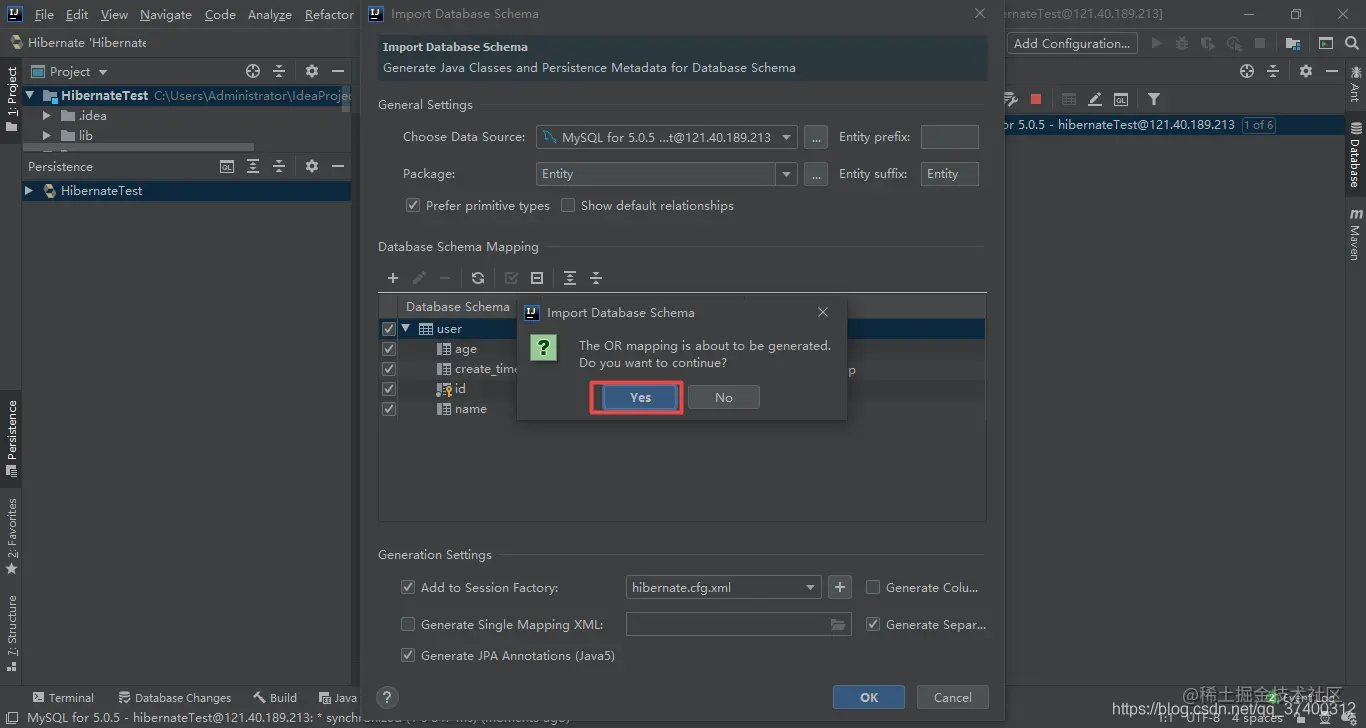
Task: Open the Package combo box arrow
Action: tap(787, 174)
